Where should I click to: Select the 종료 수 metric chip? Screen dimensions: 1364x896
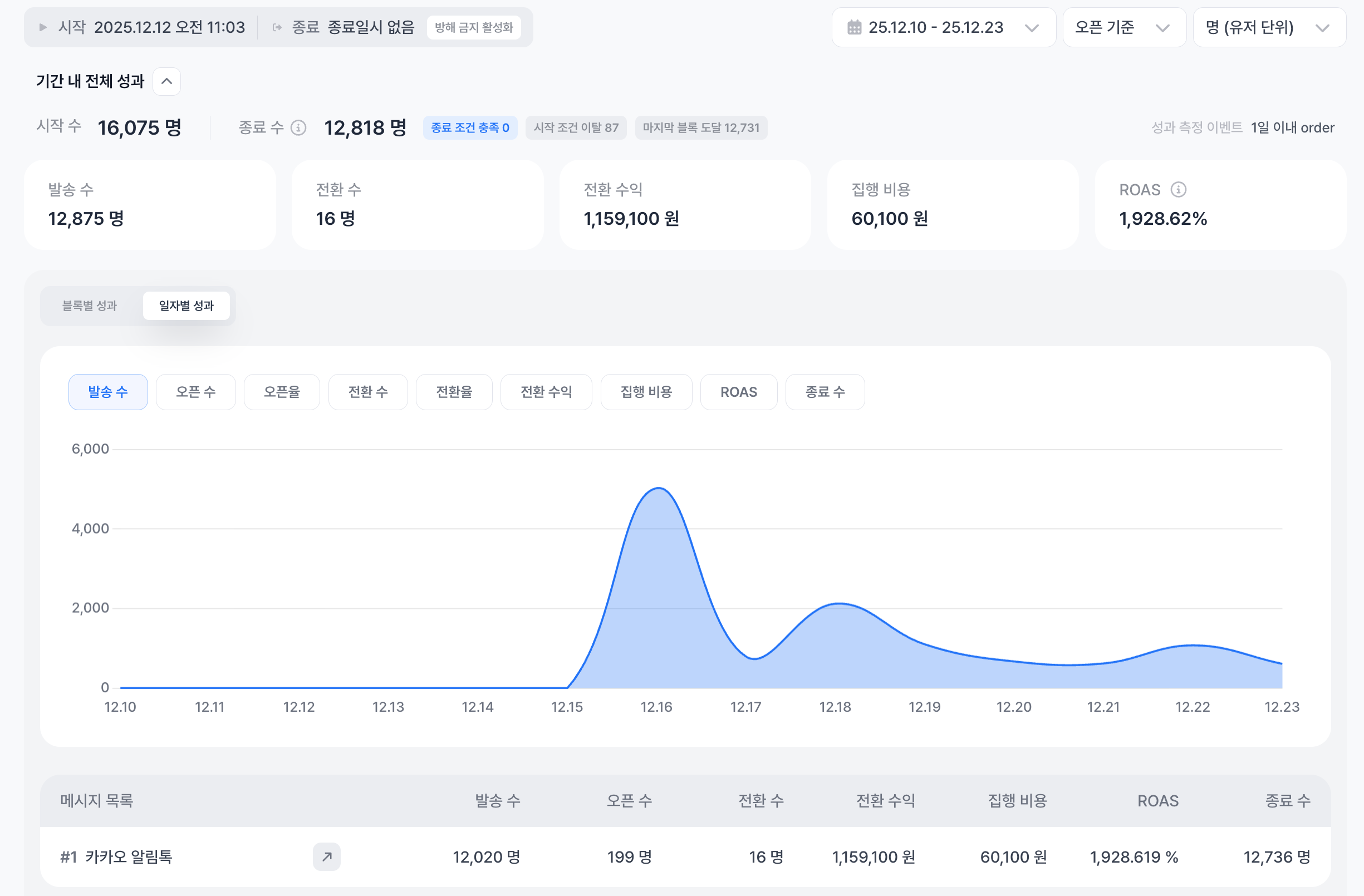point(824,392)
